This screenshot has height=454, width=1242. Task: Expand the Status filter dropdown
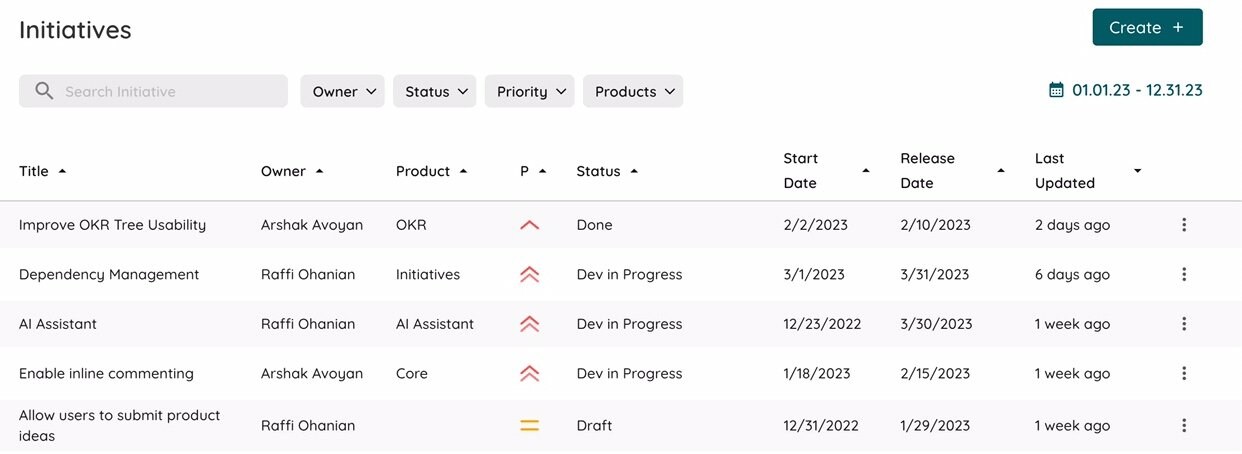click(434, 91)
